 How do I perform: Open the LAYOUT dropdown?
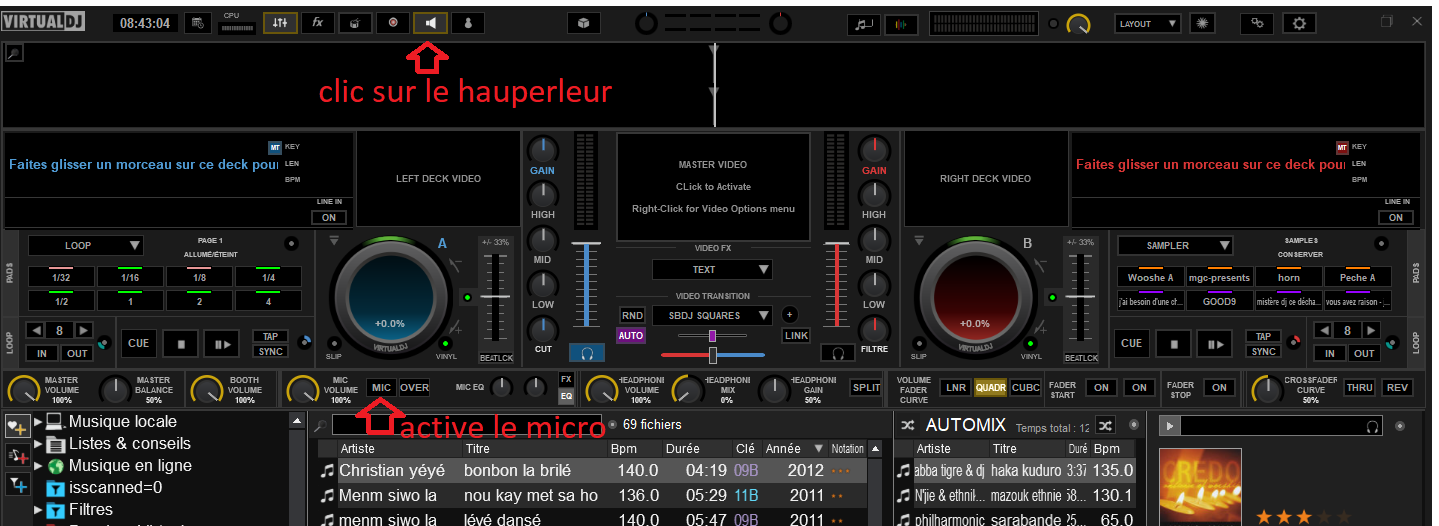coord(1147,23)
